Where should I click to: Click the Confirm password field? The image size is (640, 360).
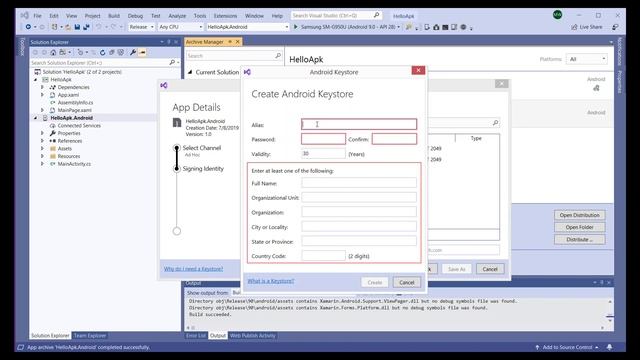coord(394,139)
